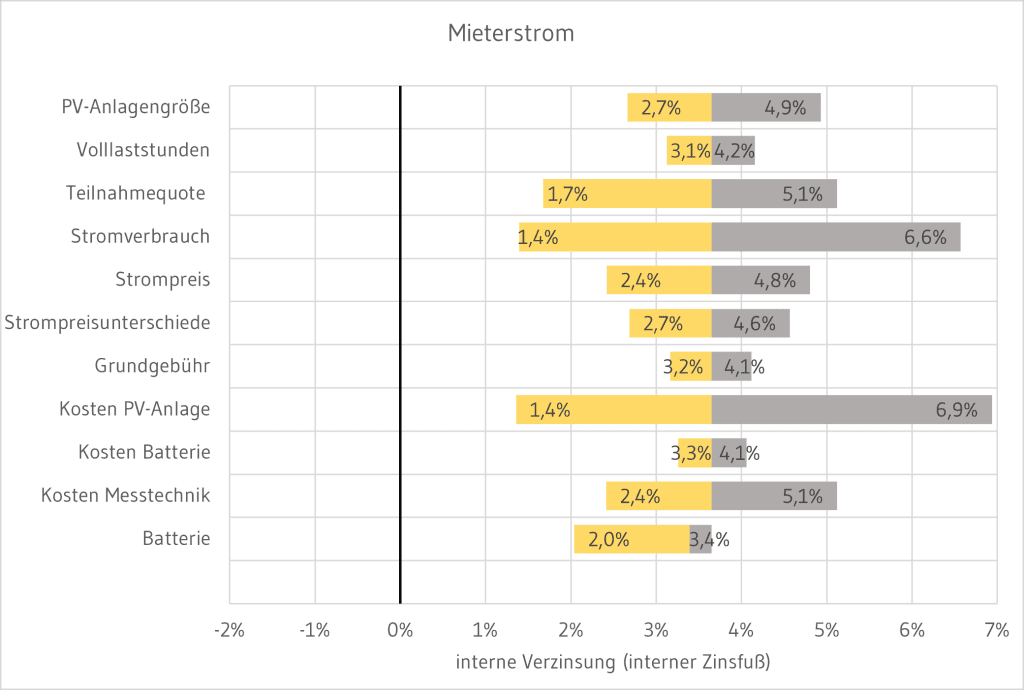Click the 6,9% data label
1024x690 pixels.
coord(957,409)
